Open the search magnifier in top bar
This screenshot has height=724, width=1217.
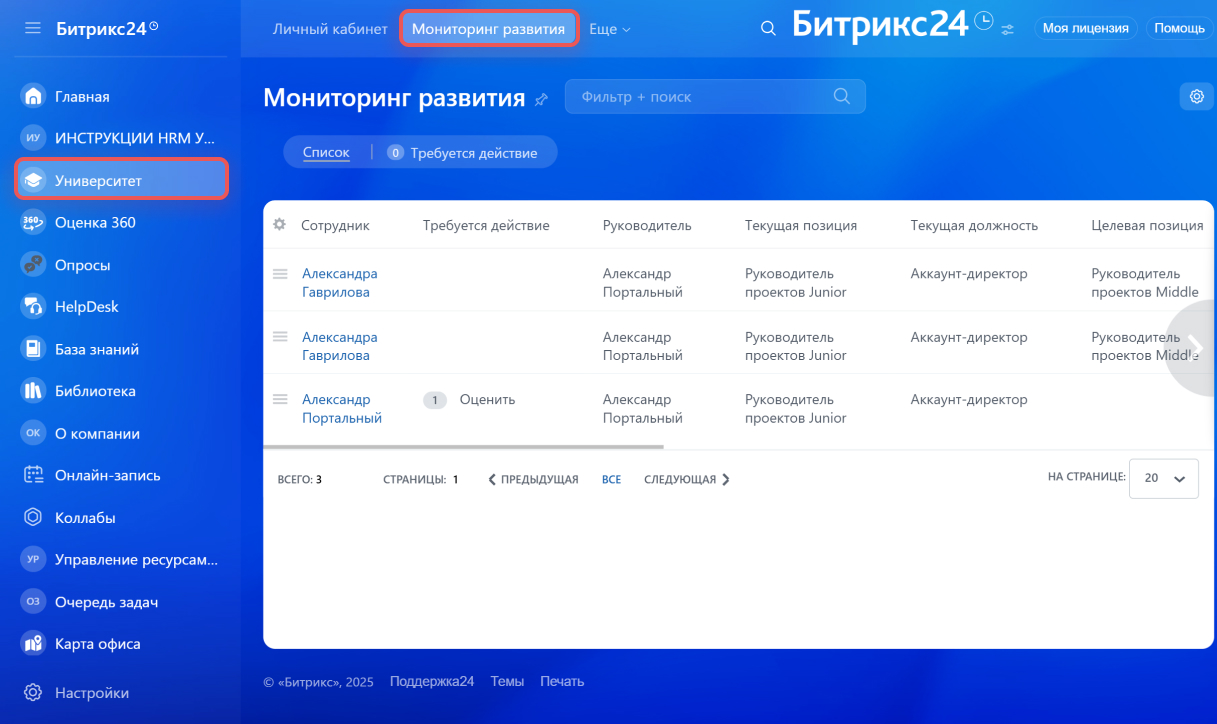[x=768, y=29]
